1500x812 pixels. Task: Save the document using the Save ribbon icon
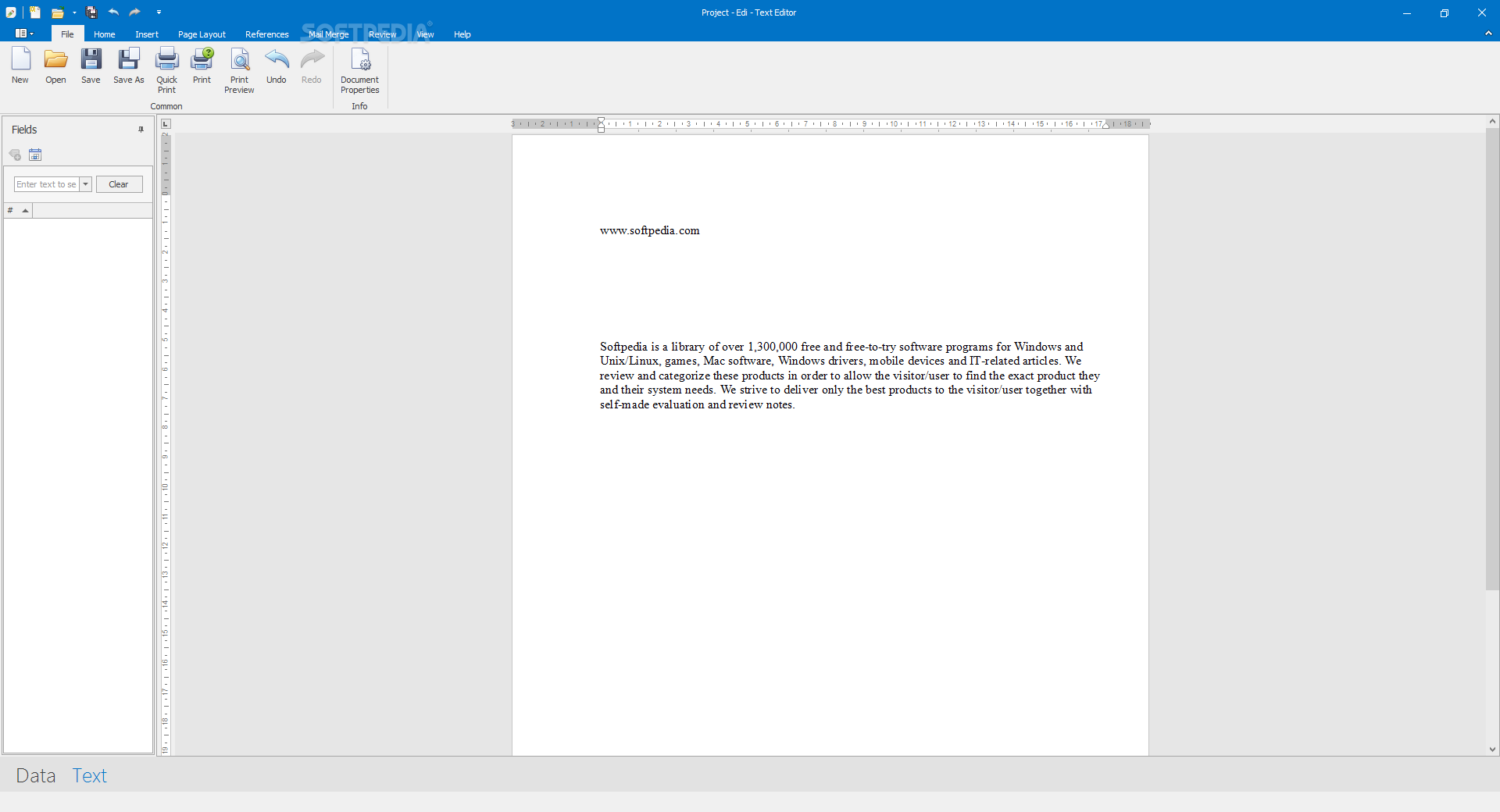(x=91, y=66)
